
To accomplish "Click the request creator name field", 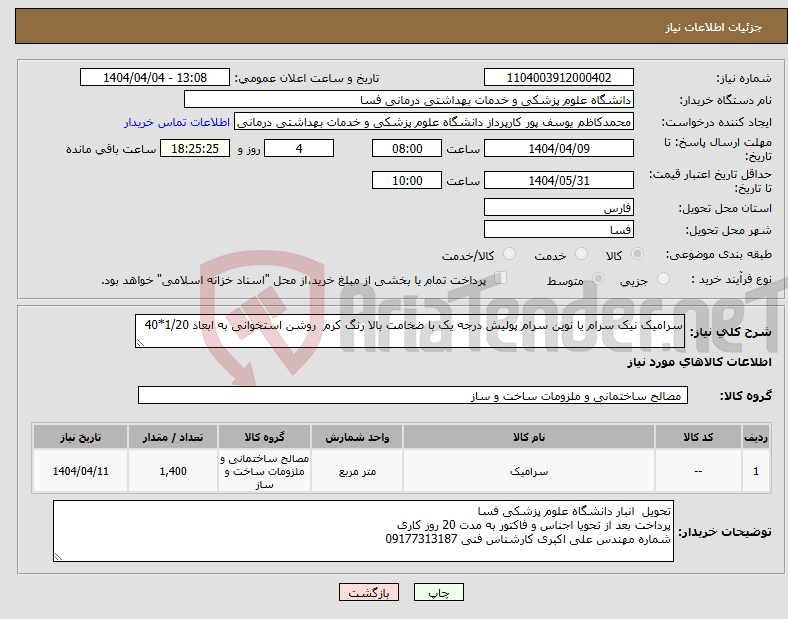I will [434, 122].
